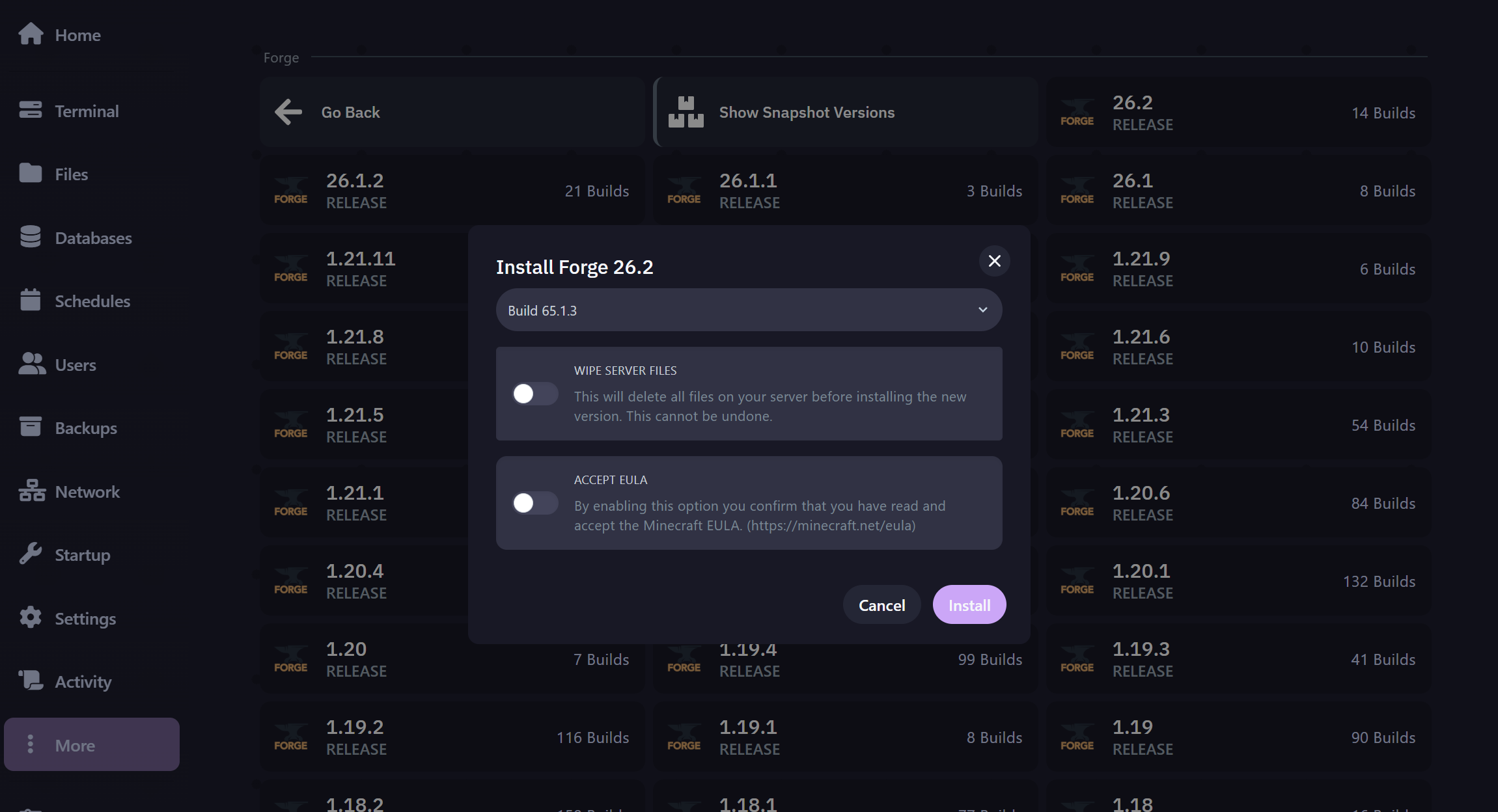Click the Home house icon in sidebar
This screenshot has height=812, width=1498.
(31, 34)
